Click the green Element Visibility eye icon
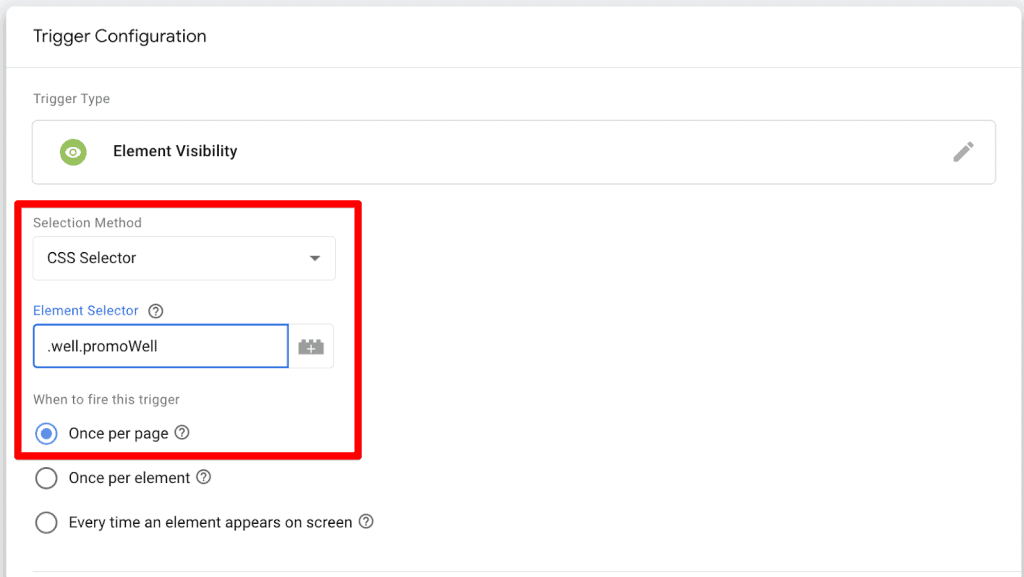 73,152
